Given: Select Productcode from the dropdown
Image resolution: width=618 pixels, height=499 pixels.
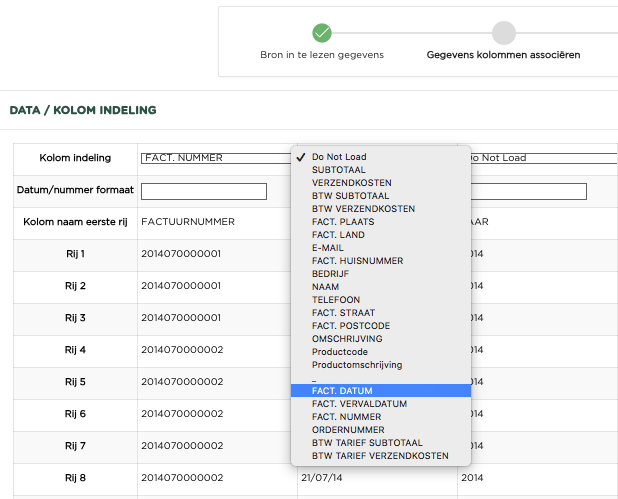Looking at the screenshot, I should 341,352.
